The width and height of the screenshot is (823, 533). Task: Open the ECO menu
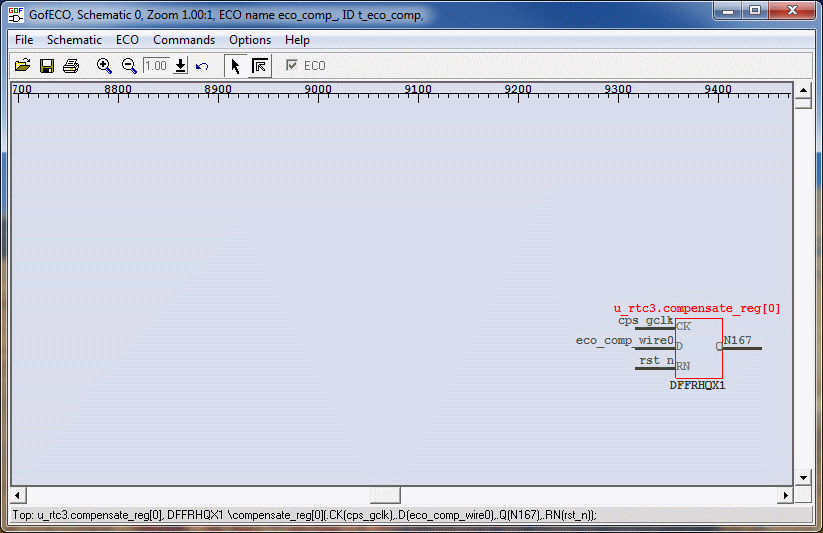pyautogui.click(x=127, y=40)
